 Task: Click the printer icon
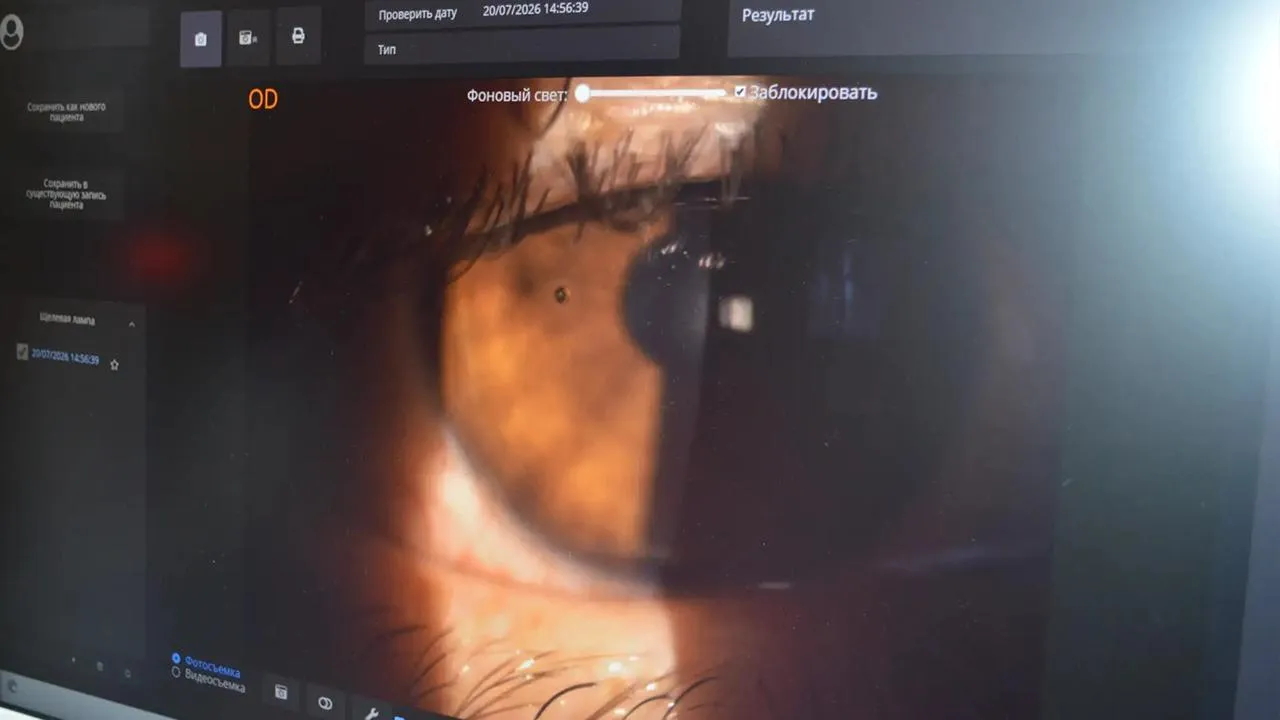pyautogui.click(x=298, y=36)
